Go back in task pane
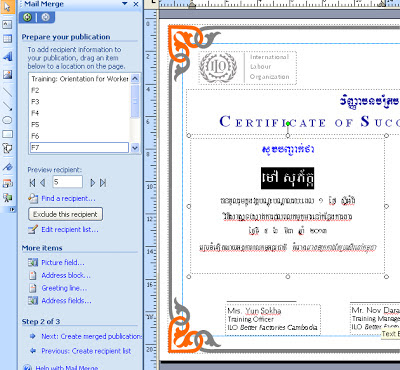Image resolution: width=400 pixels, height=370 pixels. point(27,17)
